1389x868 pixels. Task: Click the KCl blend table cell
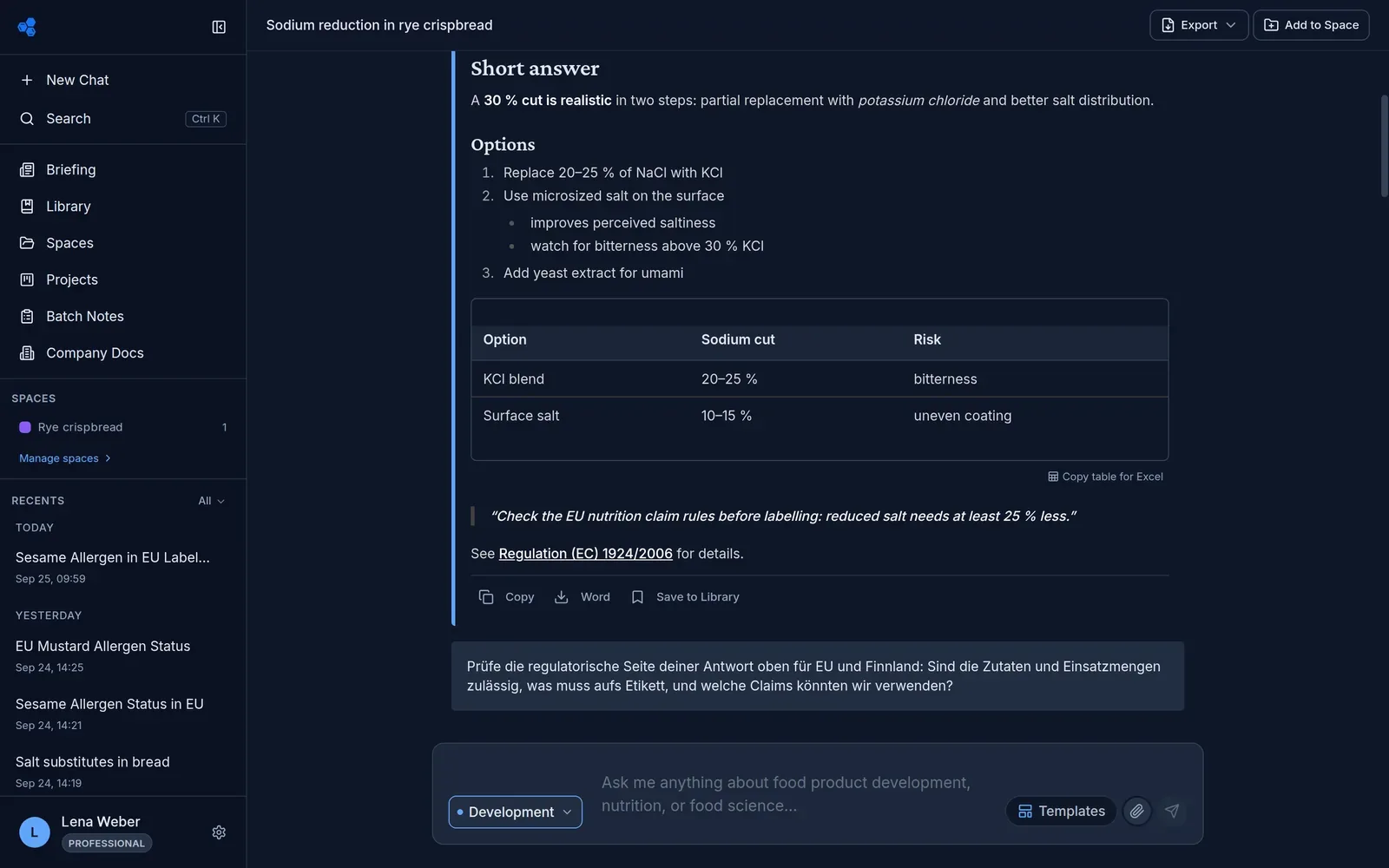click(514, 379)
